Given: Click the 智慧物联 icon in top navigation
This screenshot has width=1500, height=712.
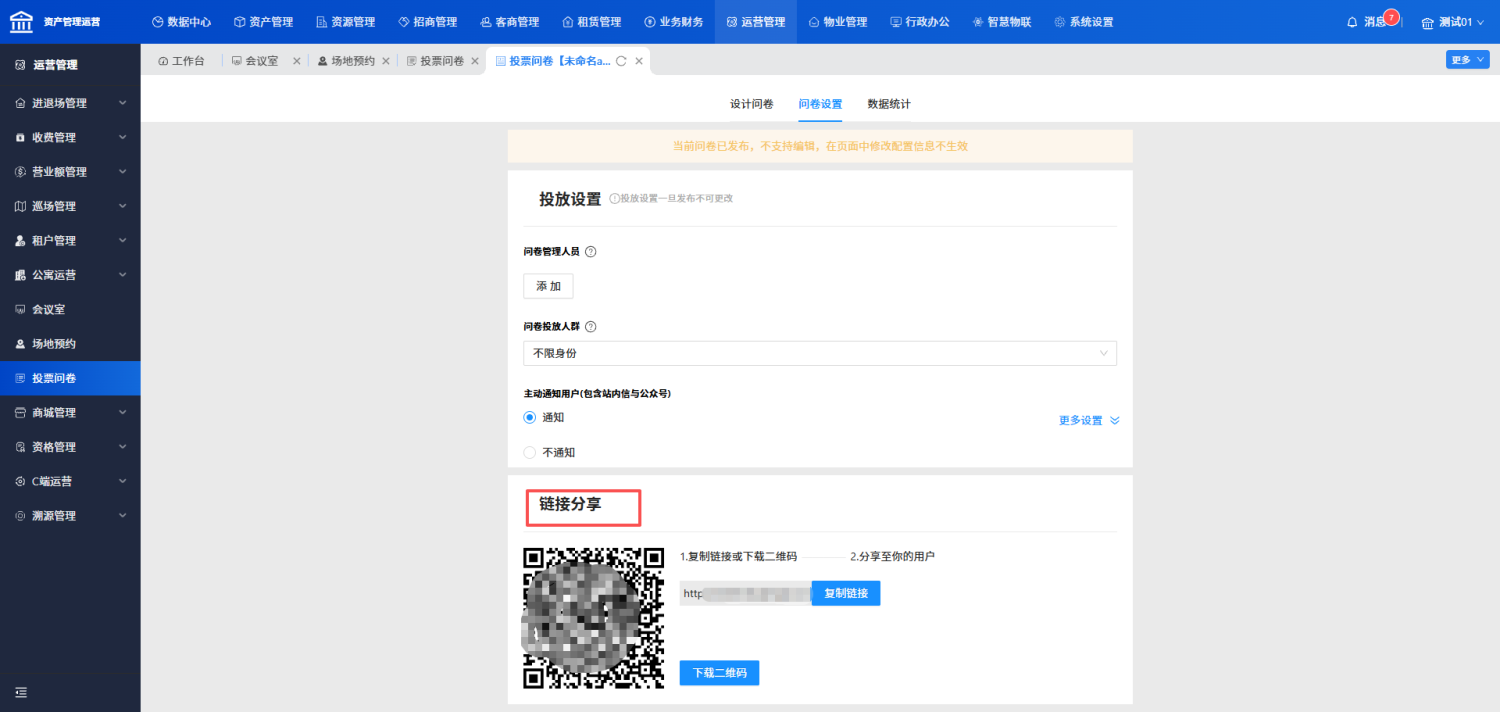Looking at the screenshot, I should tap(978, 22).
